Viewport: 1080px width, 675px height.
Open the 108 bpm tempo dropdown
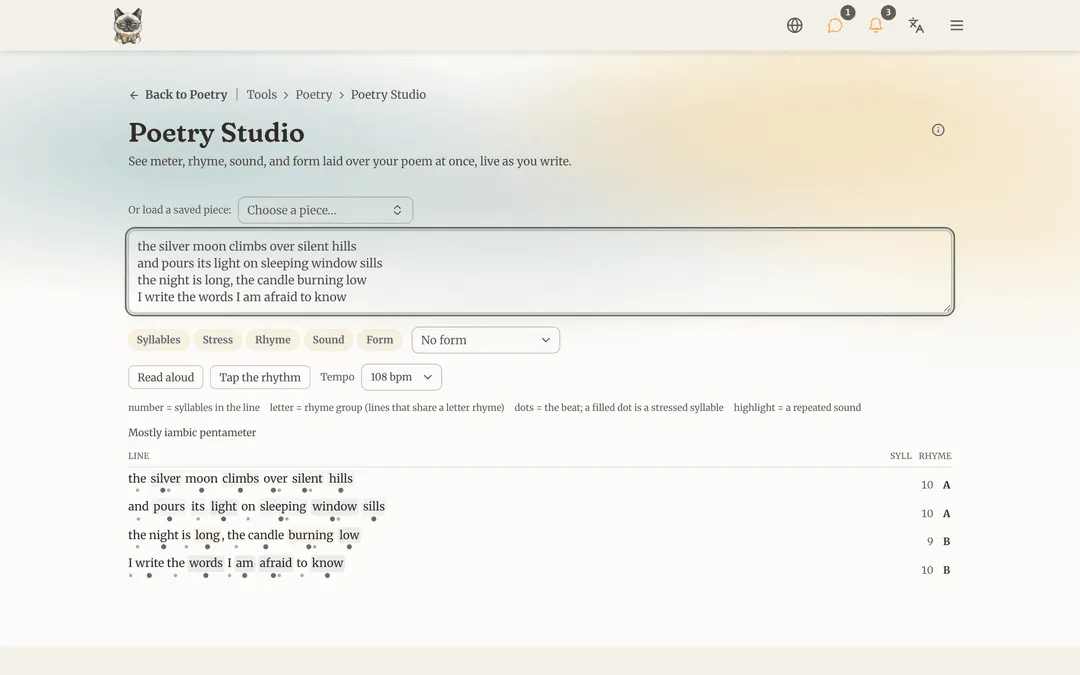click(401, 377)
